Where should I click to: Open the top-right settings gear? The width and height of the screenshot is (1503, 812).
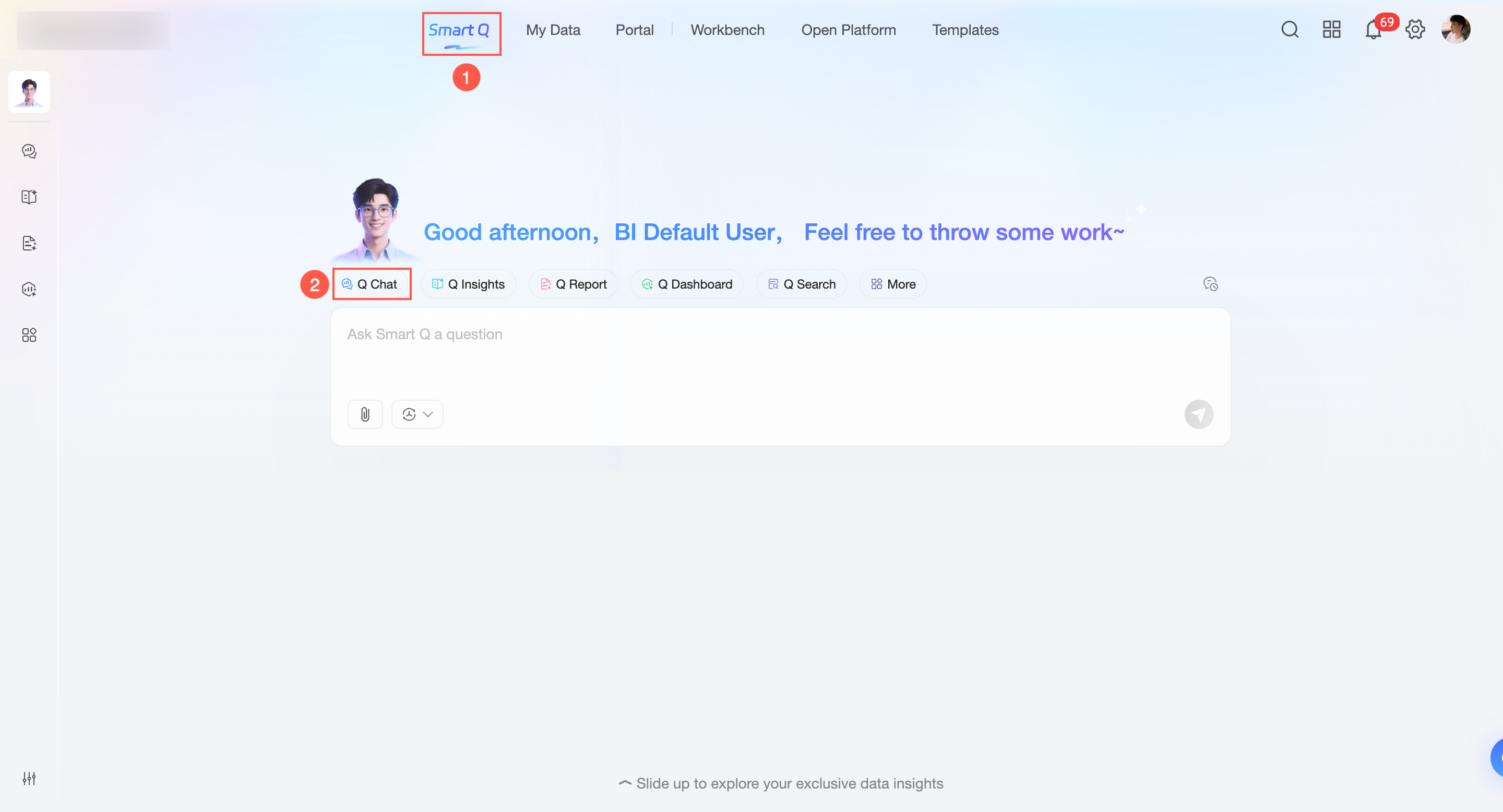click(1415, 30)
